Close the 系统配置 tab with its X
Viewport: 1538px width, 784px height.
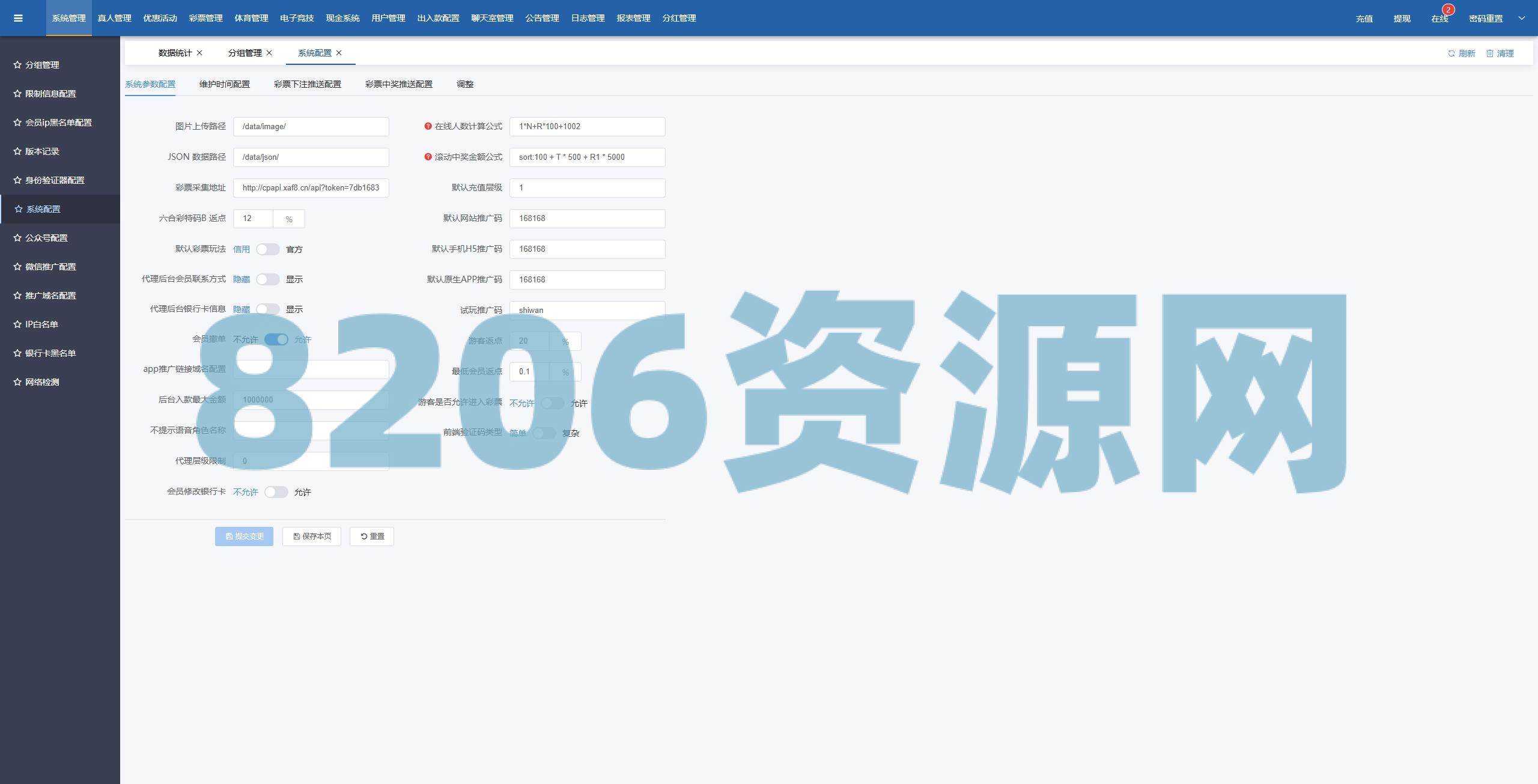point(339,53)
